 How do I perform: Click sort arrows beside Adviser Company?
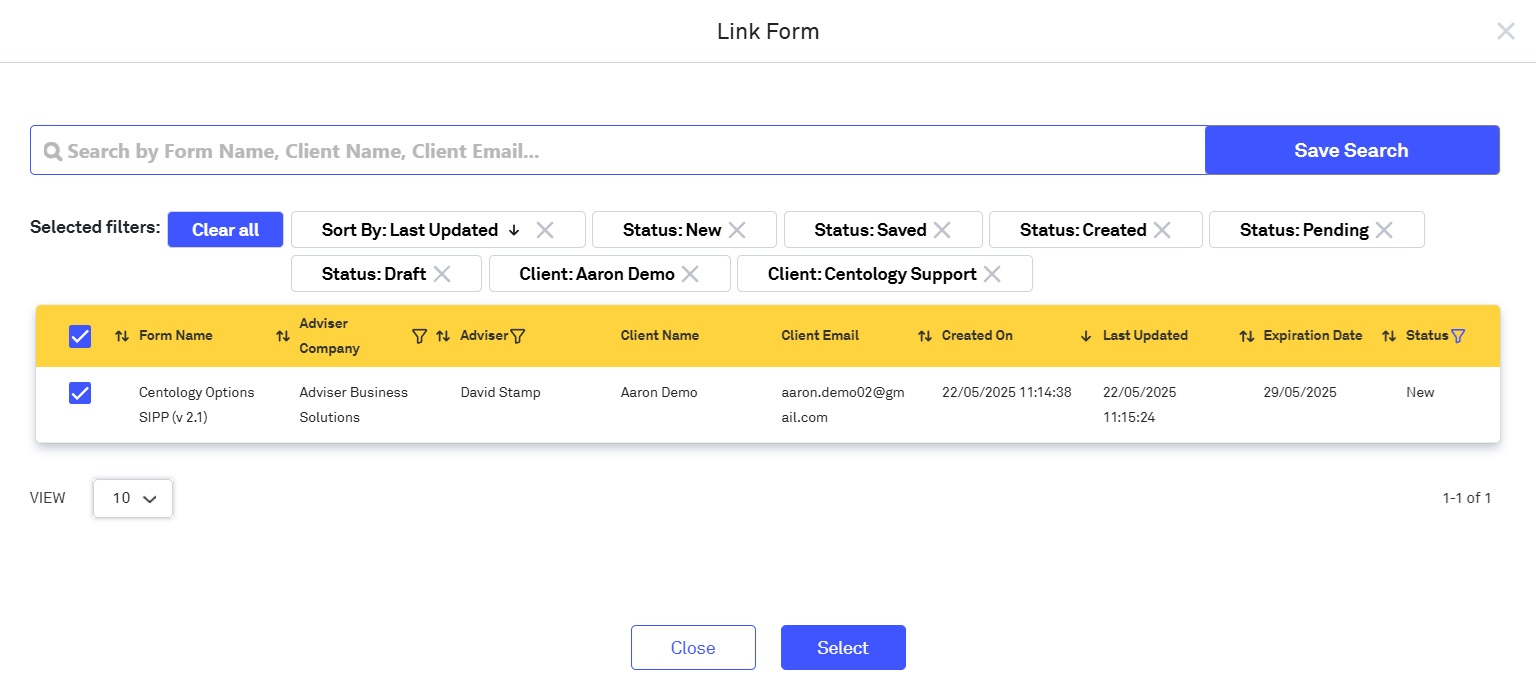pyautogui.click(x=283, y=336)
